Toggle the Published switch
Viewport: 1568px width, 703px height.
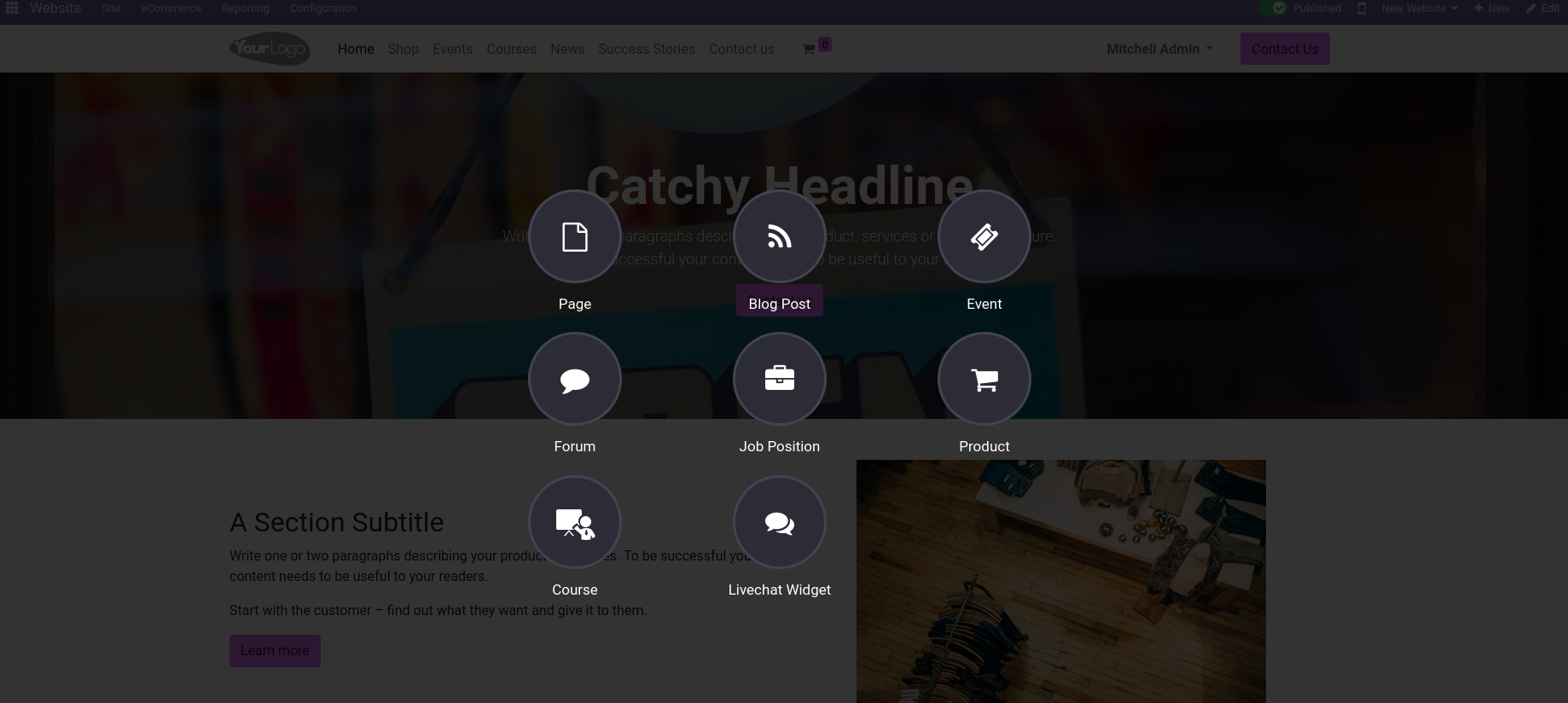(1273, 8)
